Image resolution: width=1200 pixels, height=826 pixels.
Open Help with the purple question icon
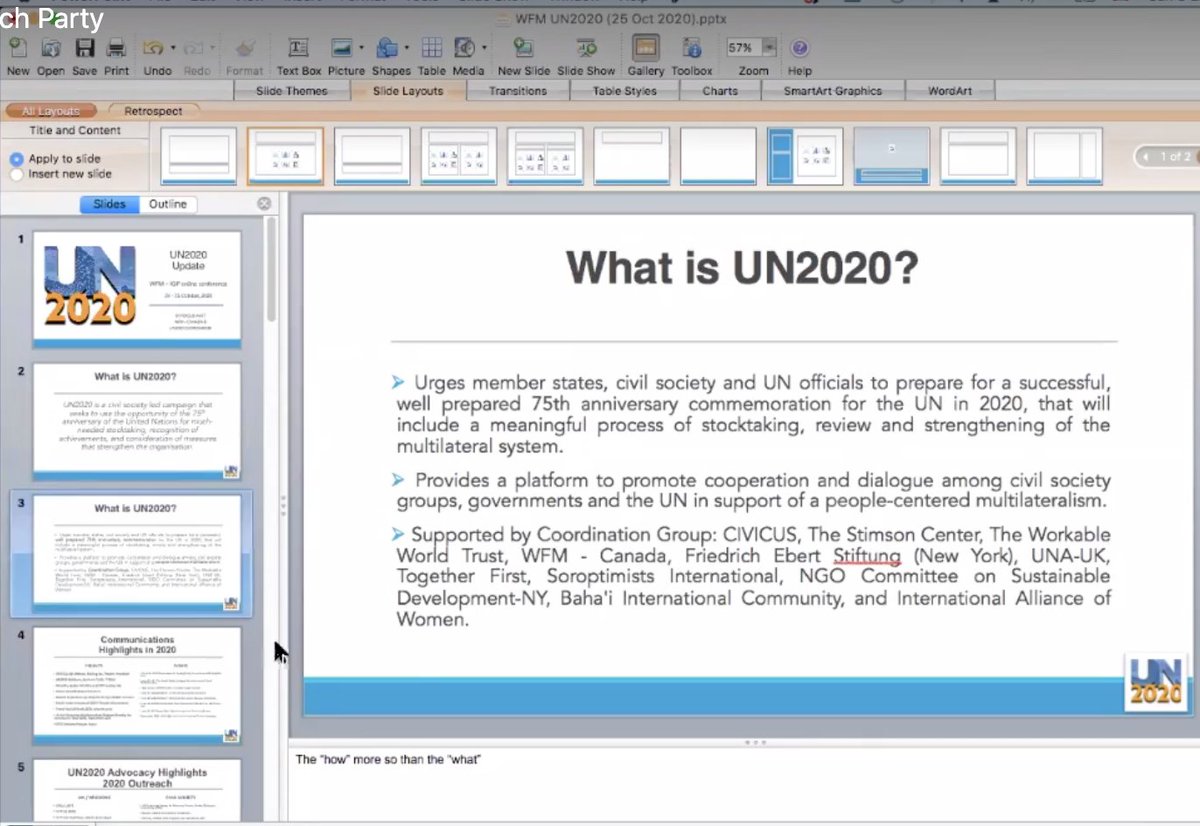click(x=799, y=48)
